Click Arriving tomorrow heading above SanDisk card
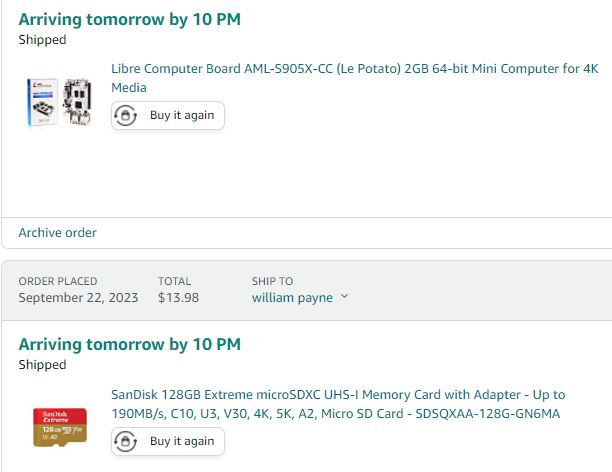The width and height of the screenshot is (612, 472). 130,344
